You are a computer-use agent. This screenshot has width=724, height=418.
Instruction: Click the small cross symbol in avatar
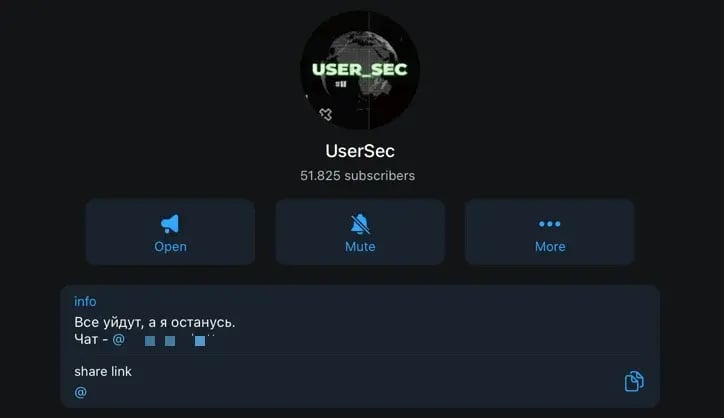(326, 114)
